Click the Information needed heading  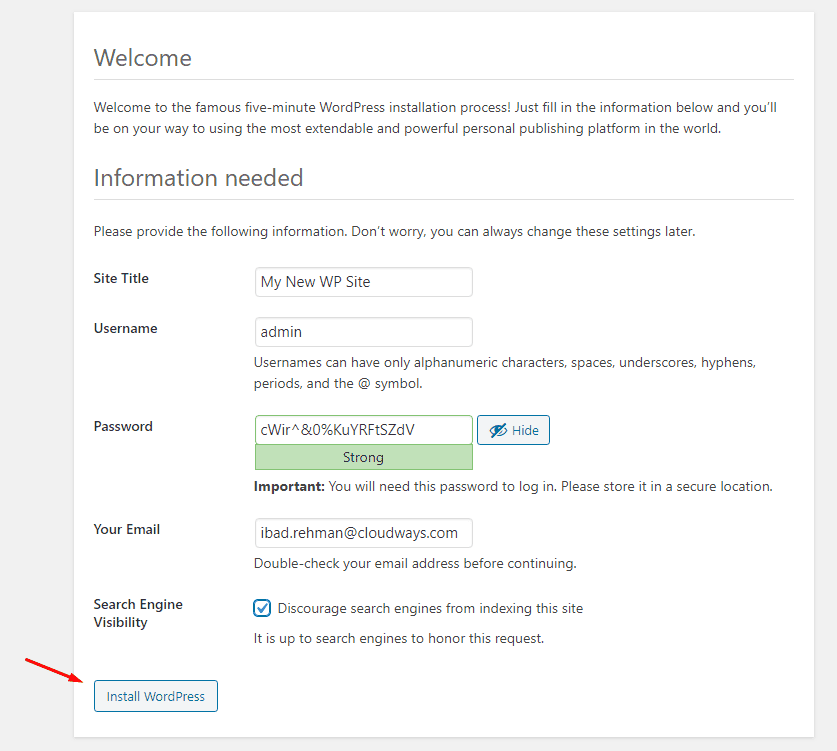(x=199, y=178)
